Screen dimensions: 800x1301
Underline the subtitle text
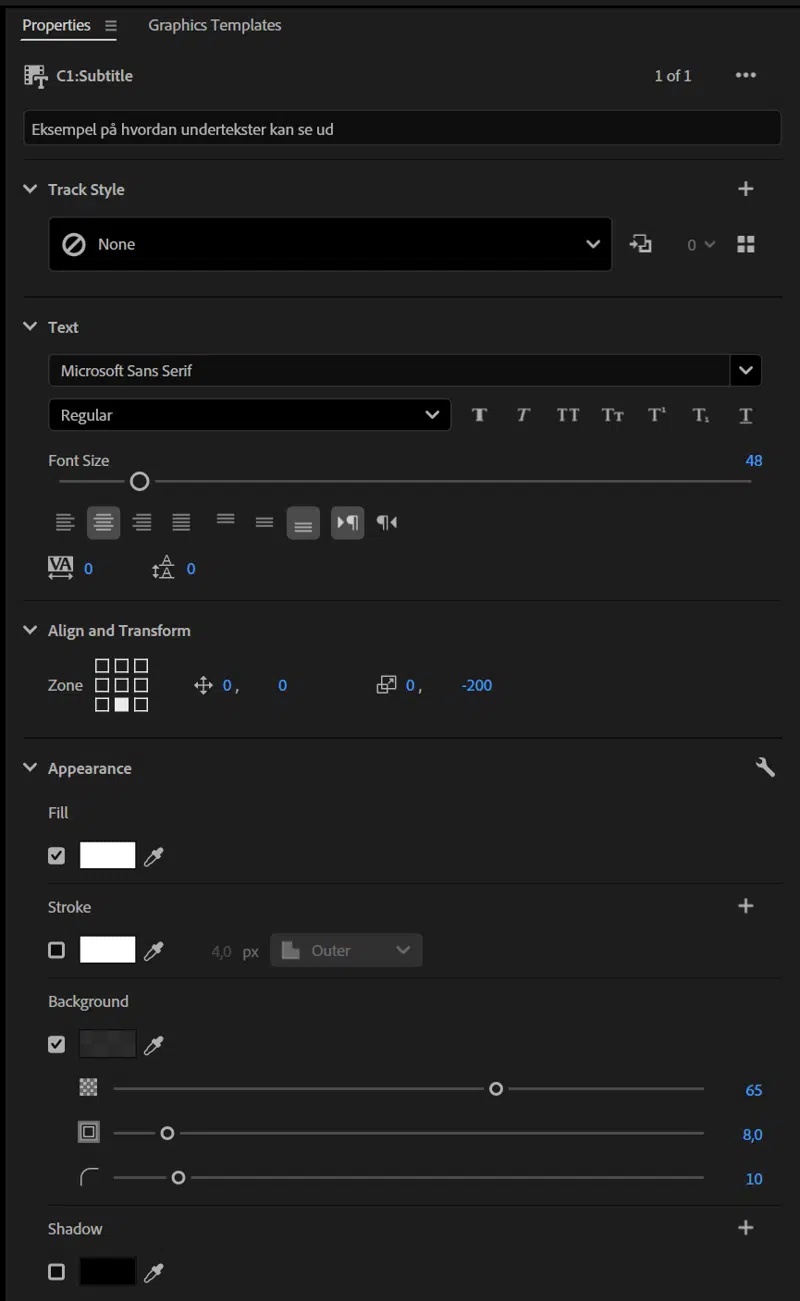[x=745, y=414]
